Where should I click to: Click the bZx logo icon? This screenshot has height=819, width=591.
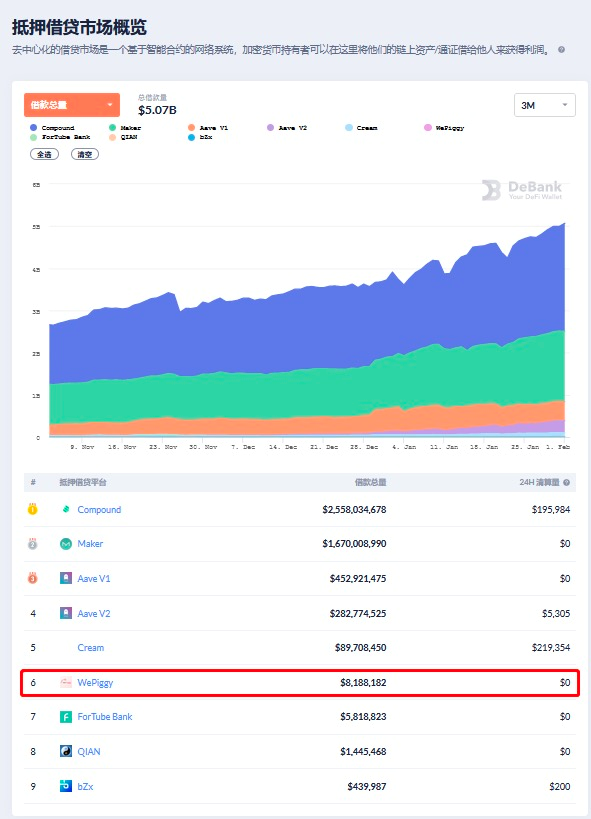pos(66,786)
